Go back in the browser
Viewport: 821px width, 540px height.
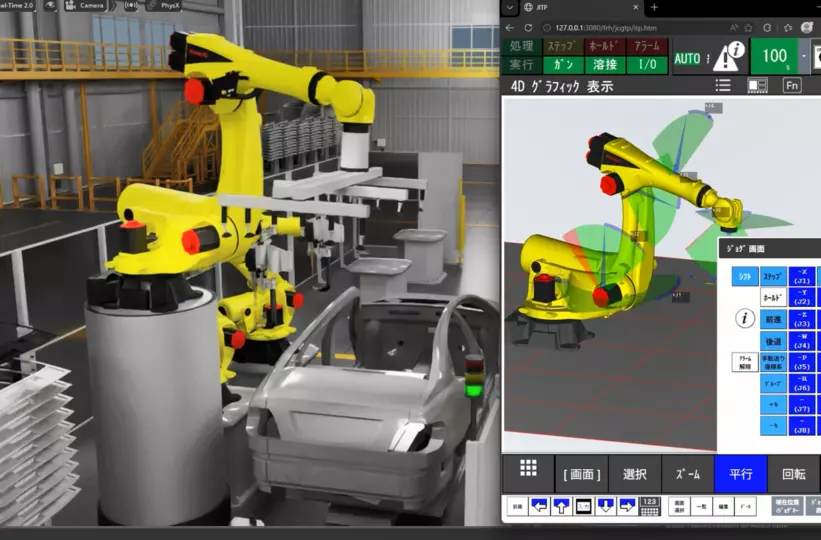coord(510,28)
